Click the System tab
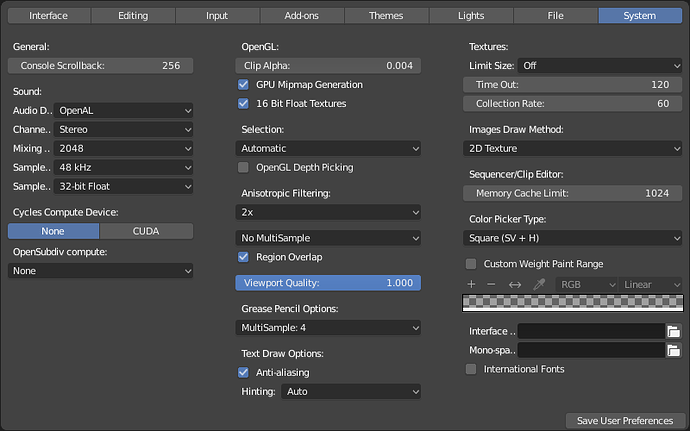Image resolution: width=690 pixels, height=431 pixels. click(640, 15)
